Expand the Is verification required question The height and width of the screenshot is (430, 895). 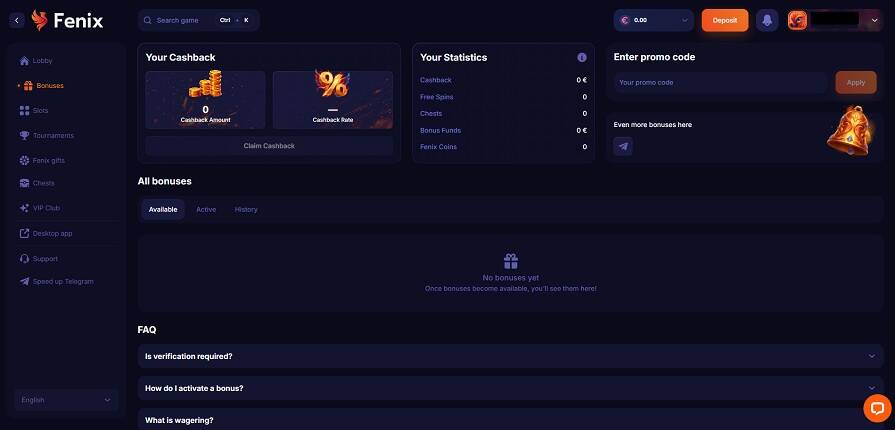point(510,356)
